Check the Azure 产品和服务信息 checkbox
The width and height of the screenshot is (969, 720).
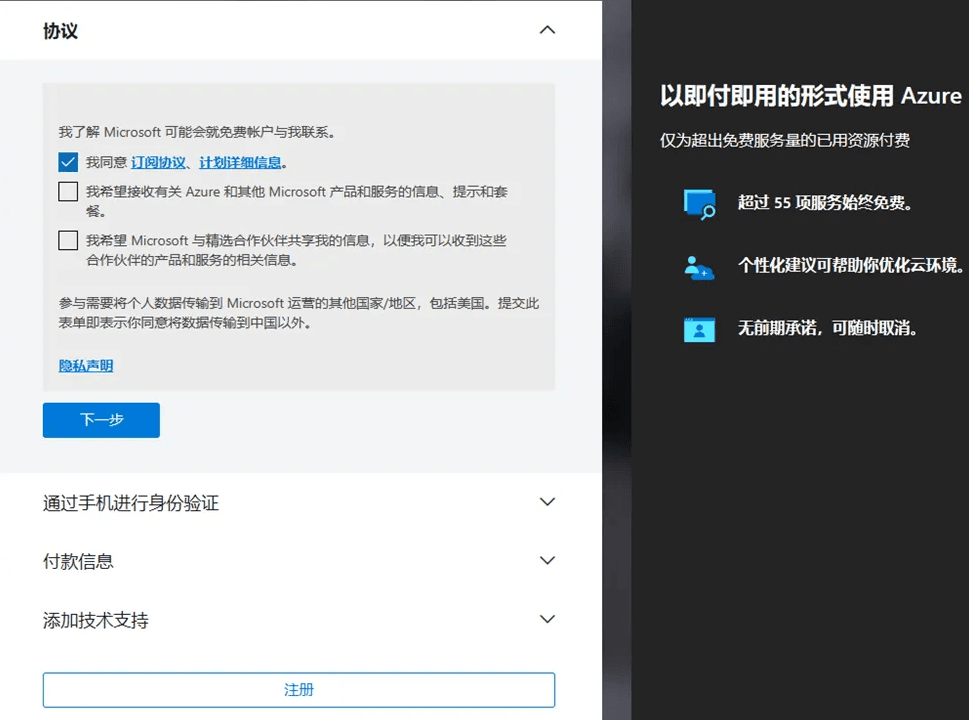(x=68, y=192)
